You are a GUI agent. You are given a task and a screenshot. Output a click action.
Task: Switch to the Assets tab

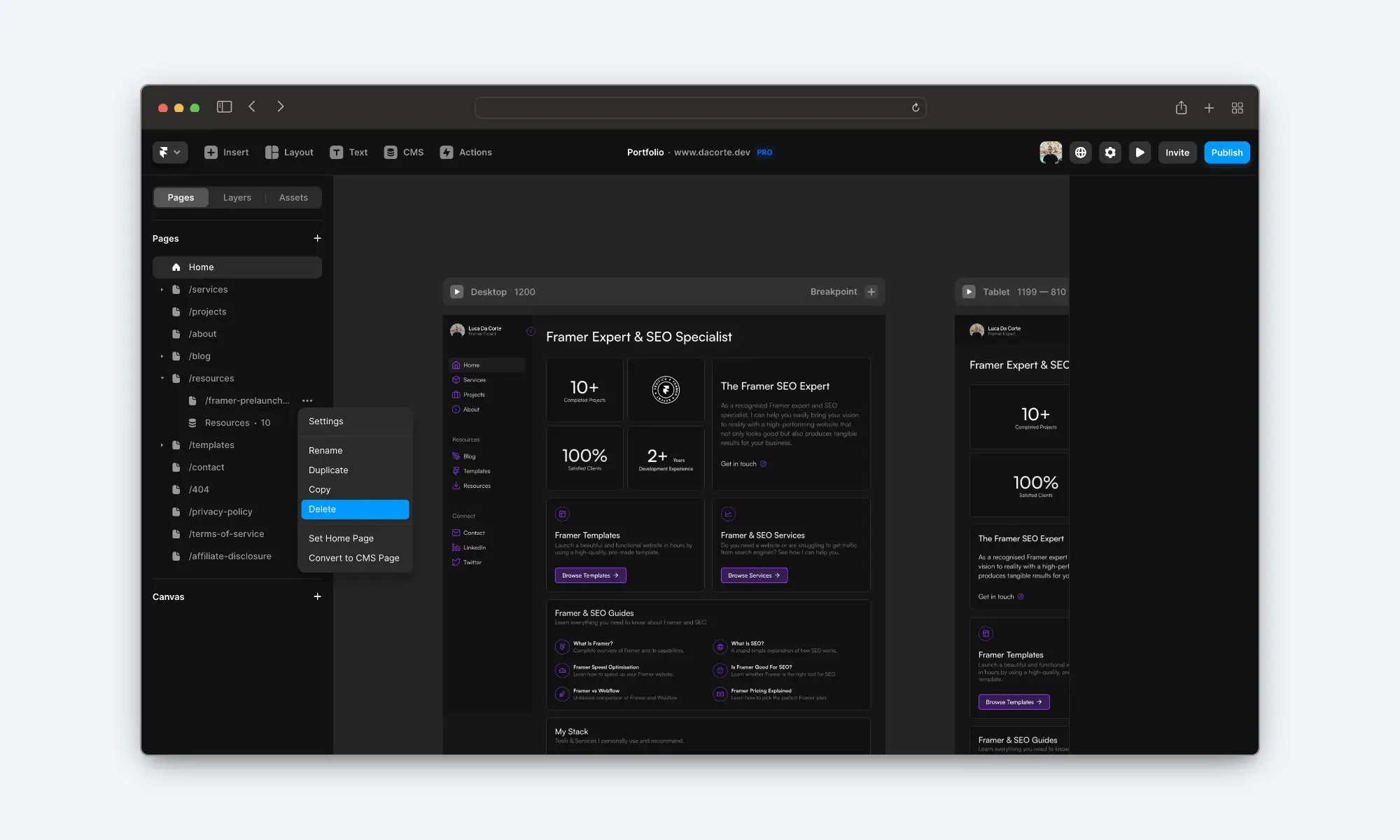(293, 197)
